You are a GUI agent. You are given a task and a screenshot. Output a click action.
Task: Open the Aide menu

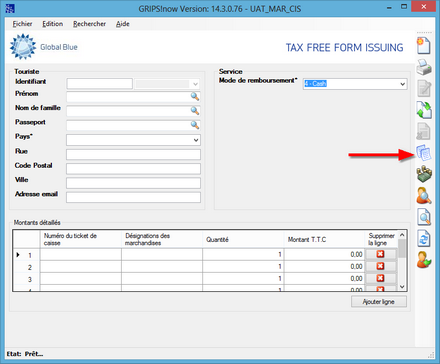(123, 24)
